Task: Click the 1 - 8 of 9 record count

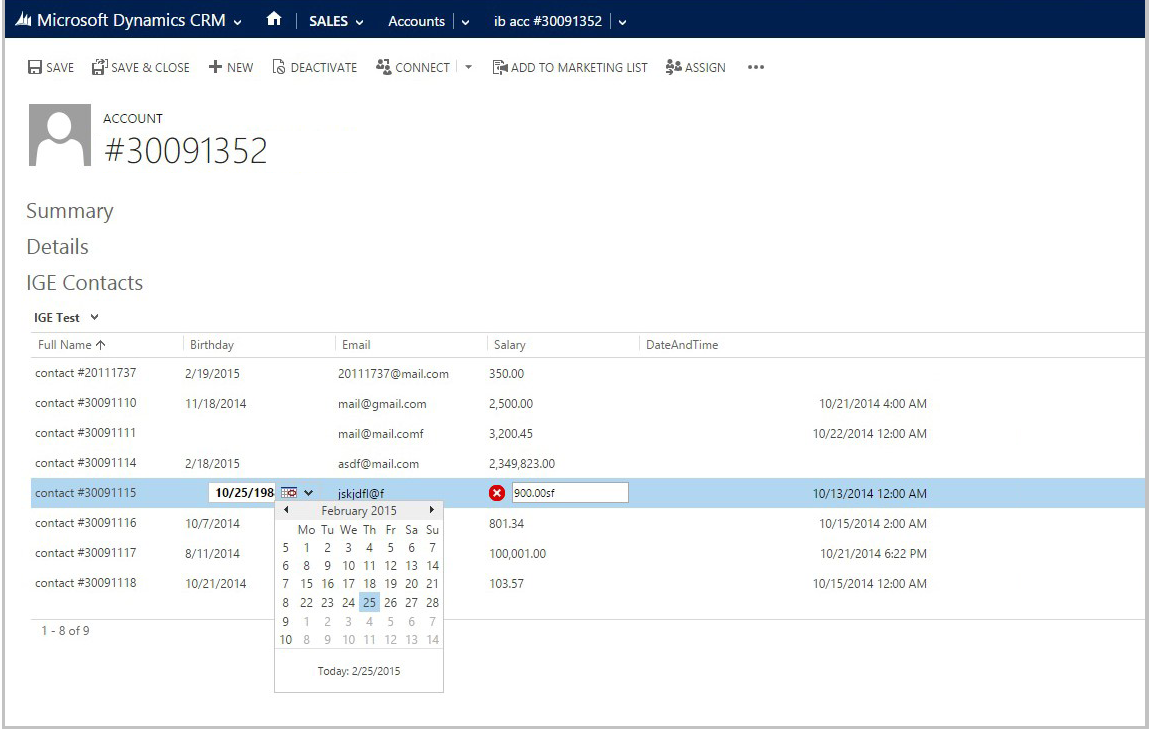Action: click(65, 631)
